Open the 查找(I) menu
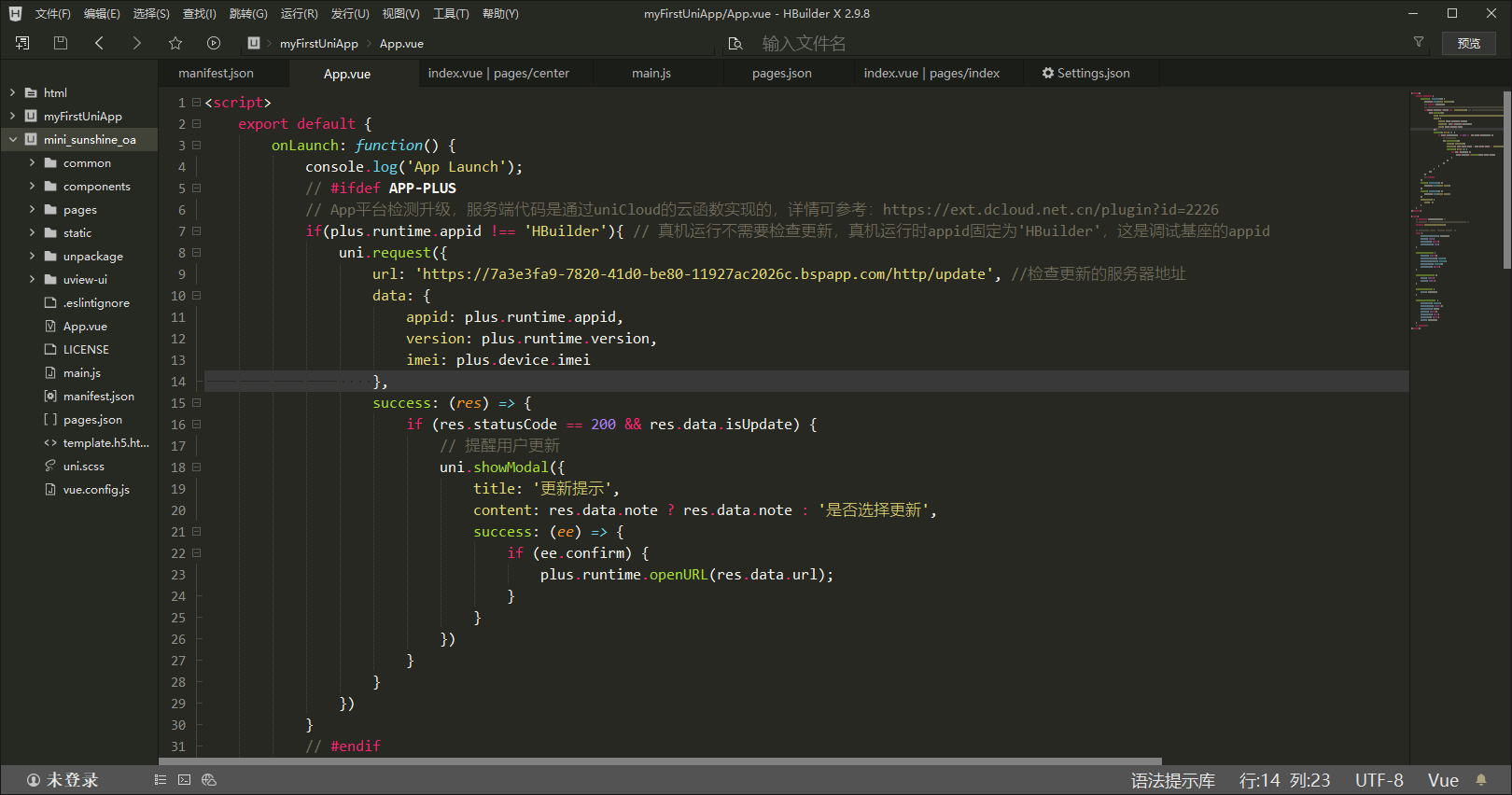Screen dimensions: 1512x795 (199, 14)
